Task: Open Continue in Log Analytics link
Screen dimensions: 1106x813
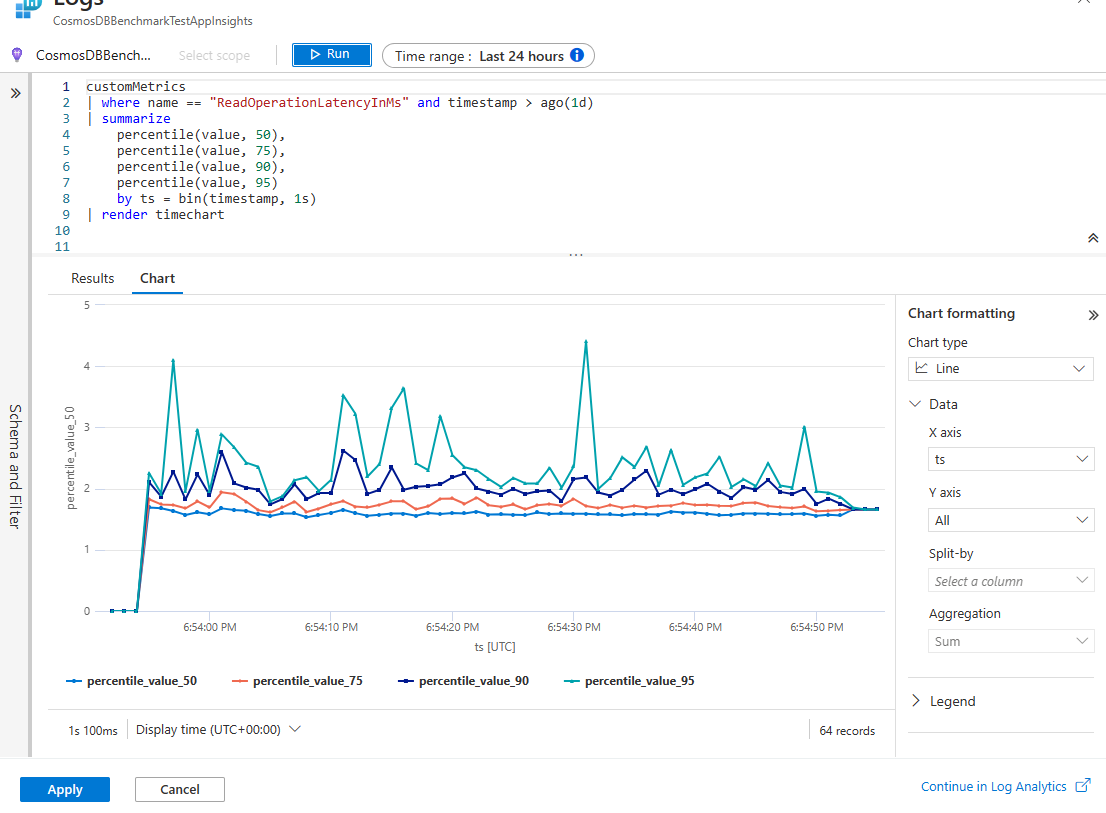Action: click(993, 786)
